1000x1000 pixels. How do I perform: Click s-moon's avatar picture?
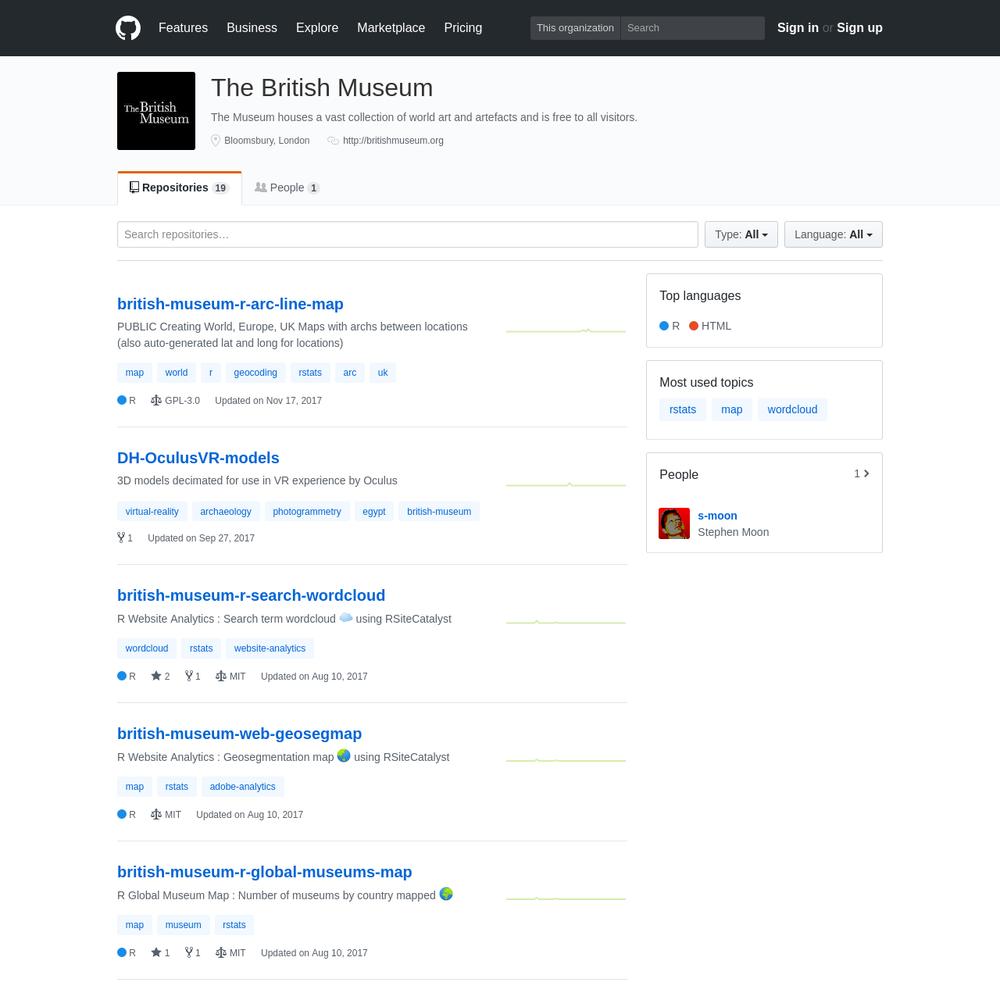click(x=674, y=524)
